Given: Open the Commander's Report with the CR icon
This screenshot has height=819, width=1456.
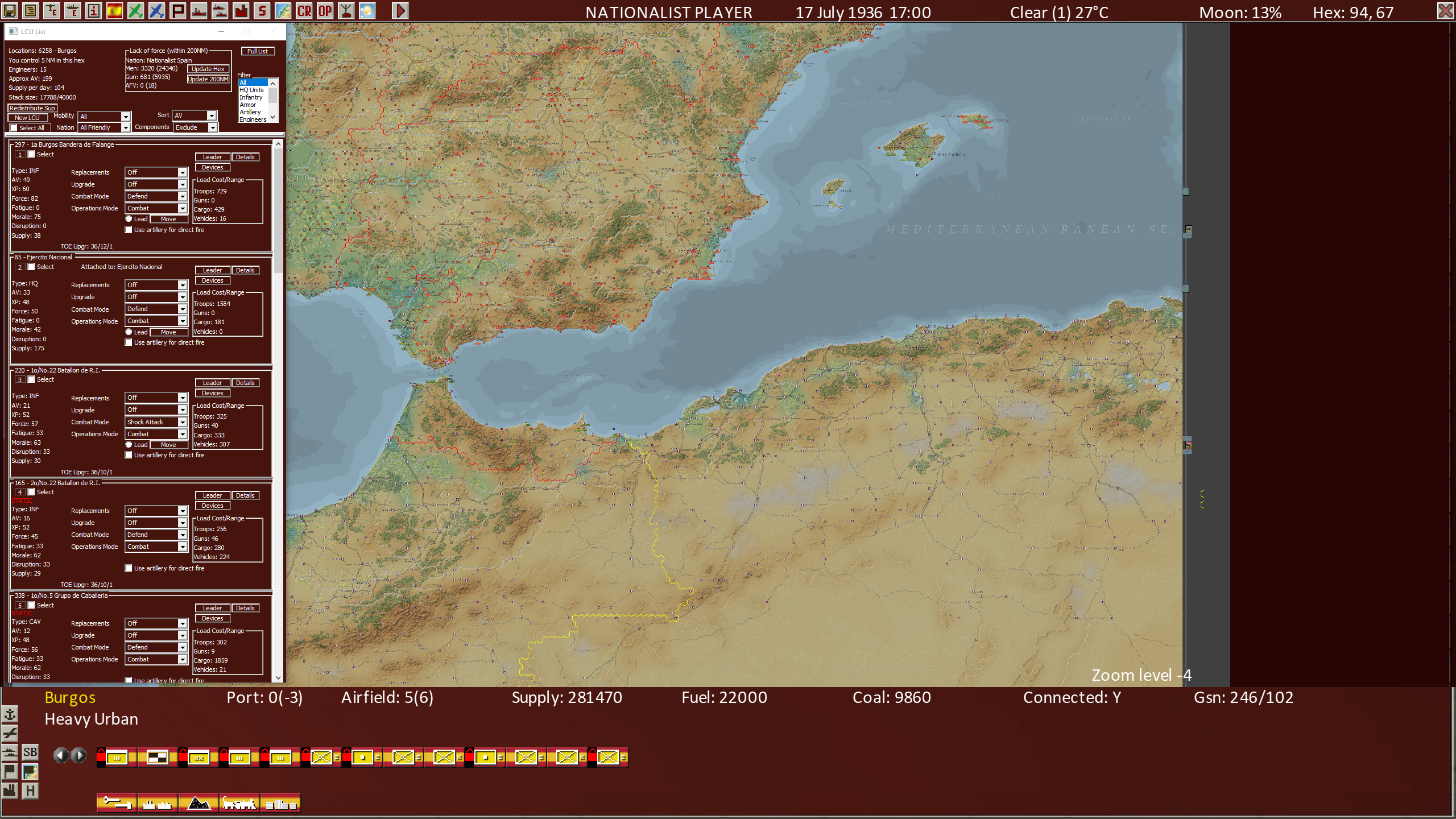Looking at the screenshot, I should coord(303,10).
